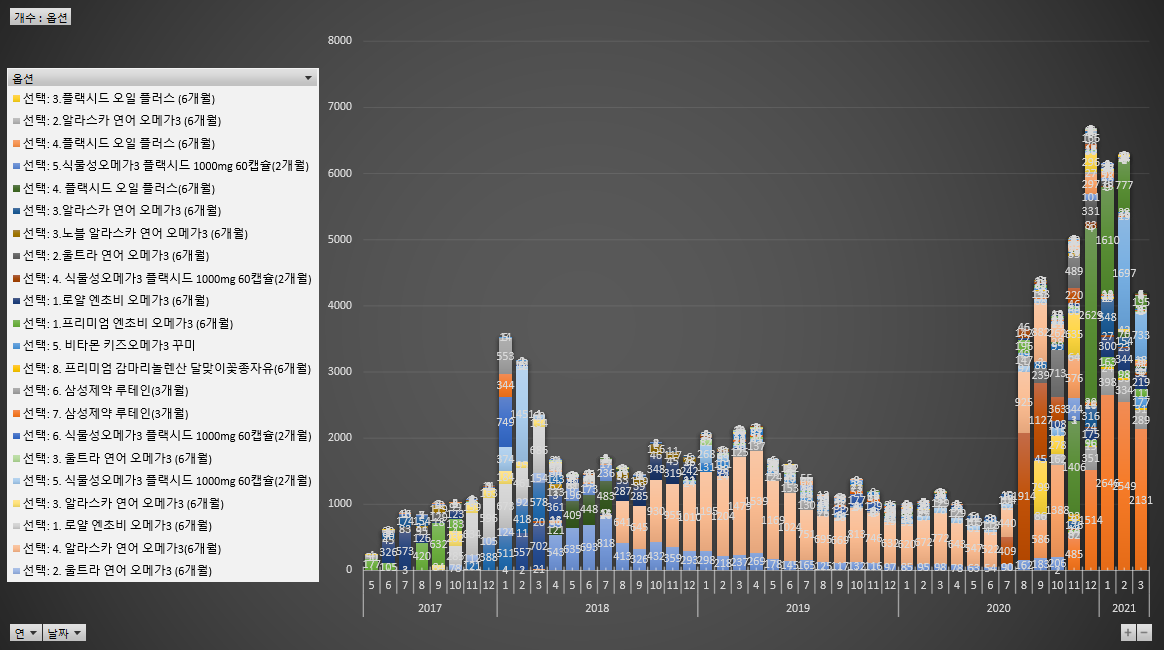Select legend entry '선택: 1.로얄 엔초비 오메가3 (6개월)' without space
The image size is (1166, 652).
click(x=116, y=300)
